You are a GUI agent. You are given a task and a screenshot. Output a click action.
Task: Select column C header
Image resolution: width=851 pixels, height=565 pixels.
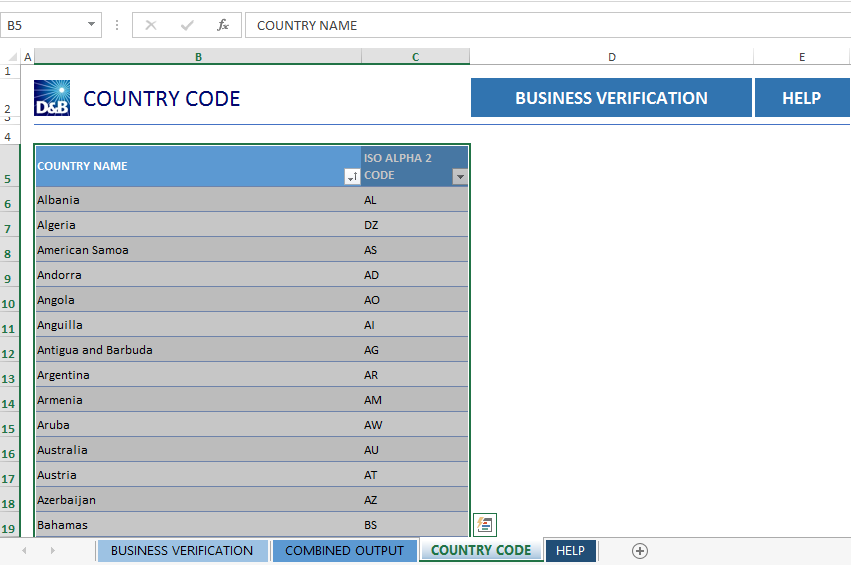[x=415, y=56]
